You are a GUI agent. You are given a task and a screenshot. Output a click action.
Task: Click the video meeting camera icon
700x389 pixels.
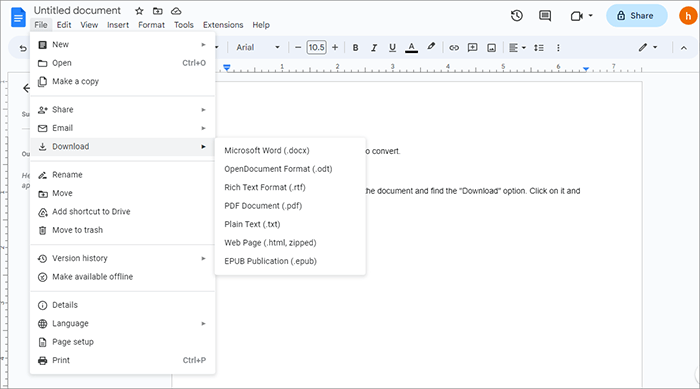pos(577,16)
